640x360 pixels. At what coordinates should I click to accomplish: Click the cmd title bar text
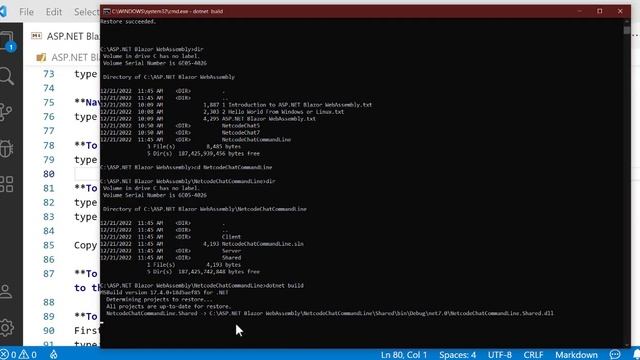coord(167,11)
